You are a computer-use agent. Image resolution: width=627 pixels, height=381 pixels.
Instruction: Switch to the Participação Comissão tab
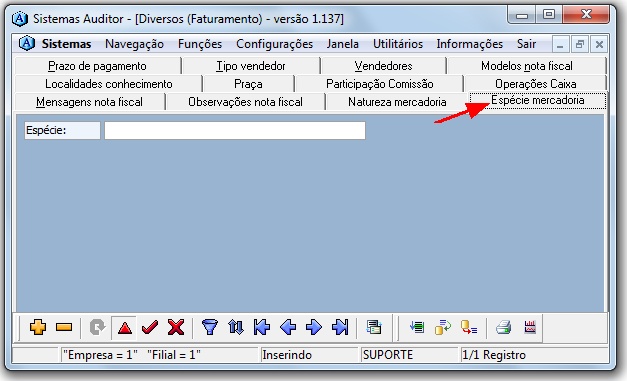379,84
